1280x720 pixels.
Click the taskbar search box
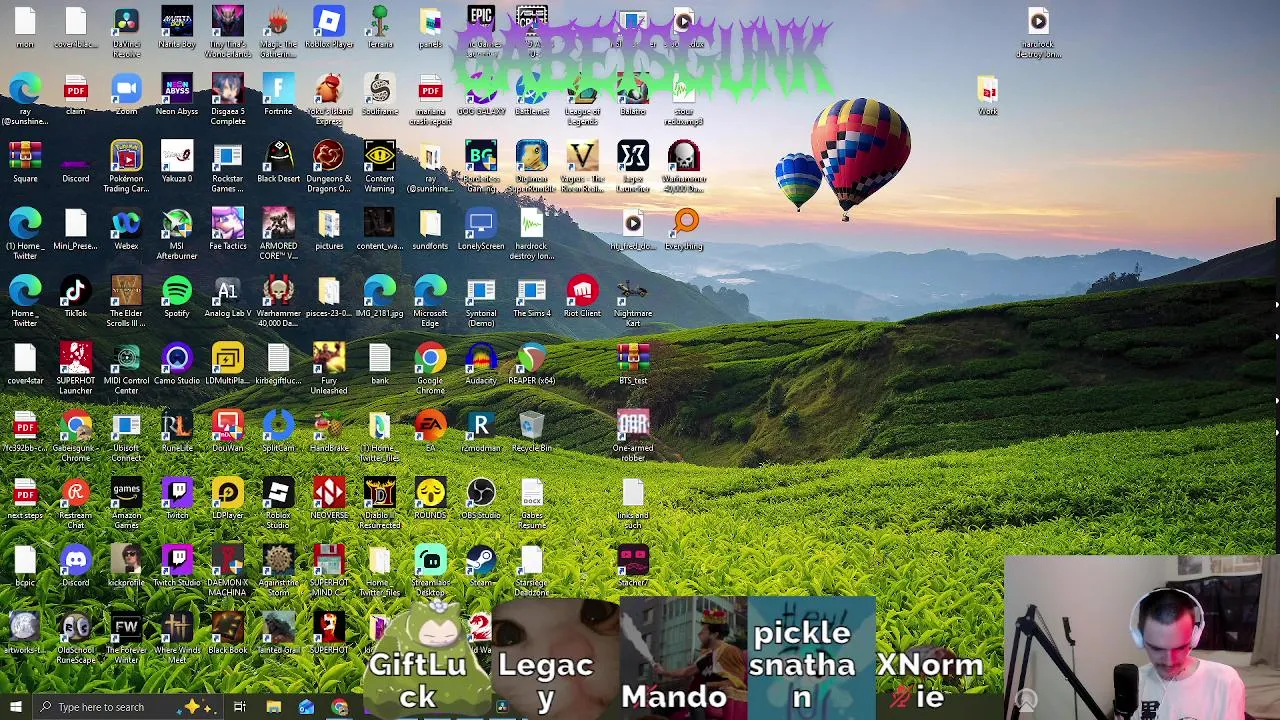130,707
